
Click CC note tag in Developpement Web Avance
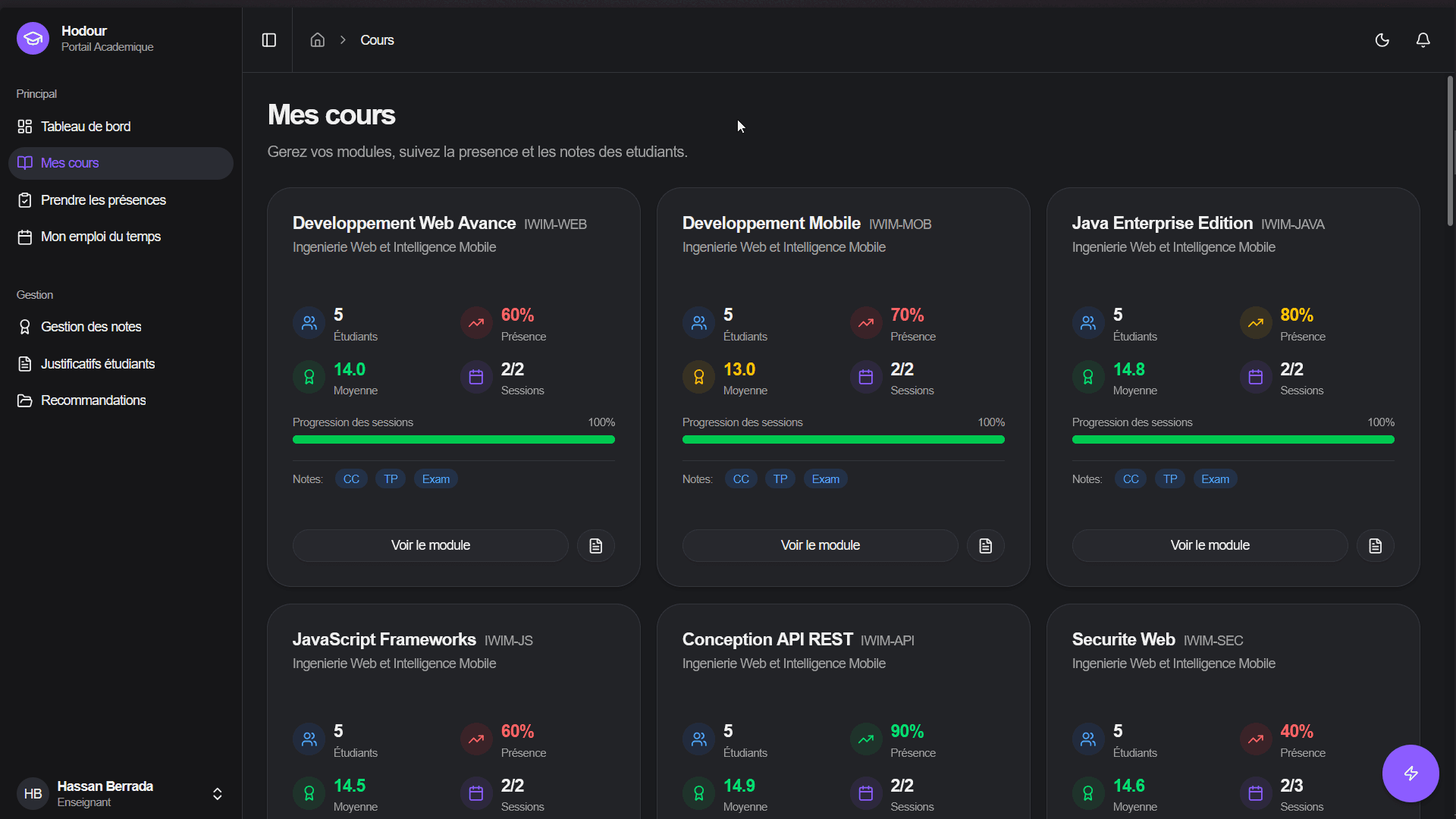(351, 479)
